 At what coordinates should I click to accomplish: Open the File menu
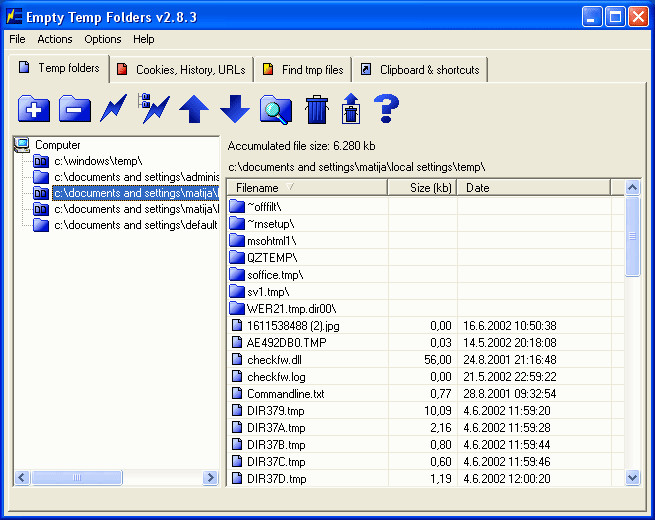pyautogui.click(x=17, y=39)
